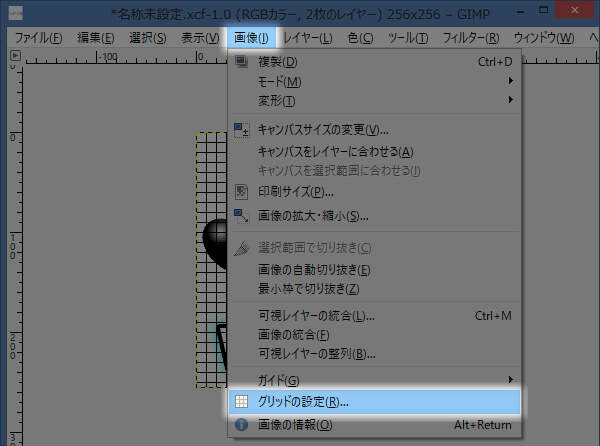Click the print size (印刷サイズ) icon
This screenshot has height=446, width=600.
click(241, 192)
